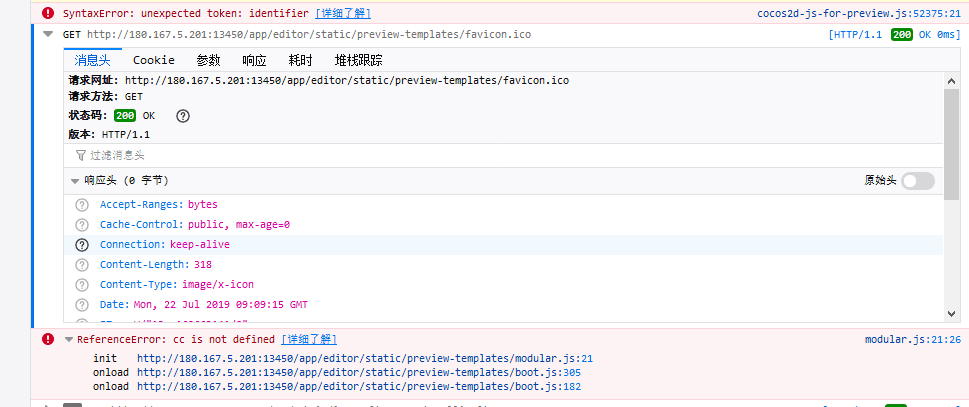The width and height of the screenshot is (969, 407).
Task: Open 详细了解 link next to SyntaxError
Action: click(343, 14)
